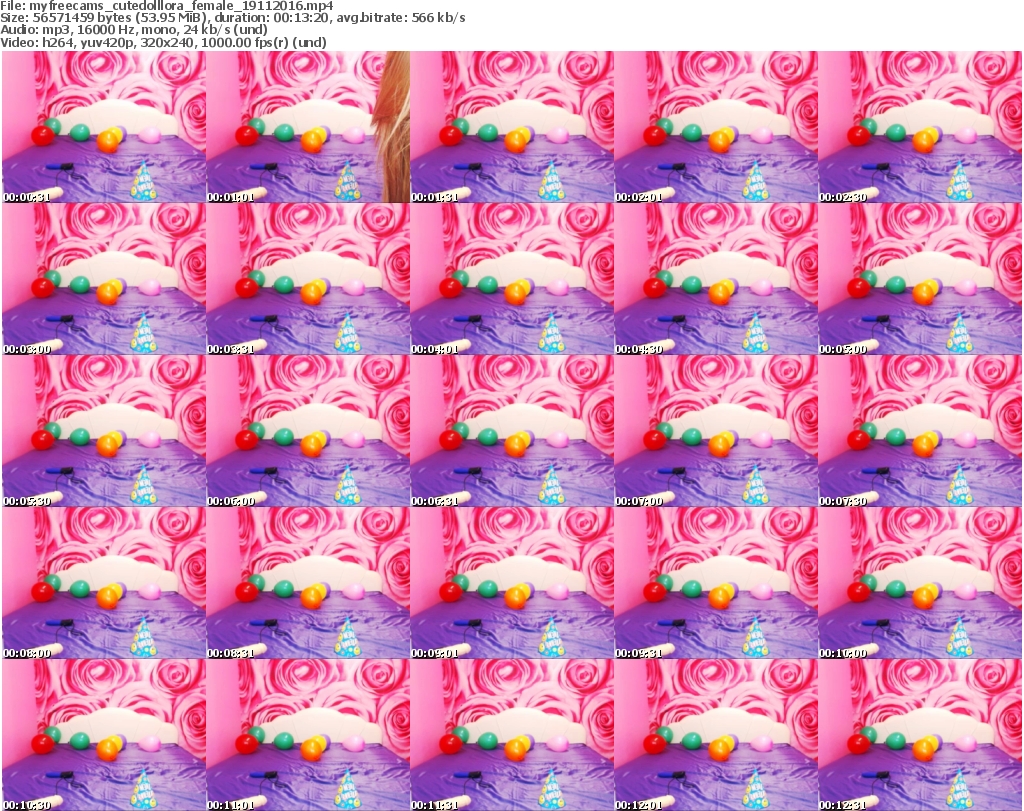1024x811 pixels.
Task: Select the thumbnail stamped 00:07:00
Action: [716, 431]
